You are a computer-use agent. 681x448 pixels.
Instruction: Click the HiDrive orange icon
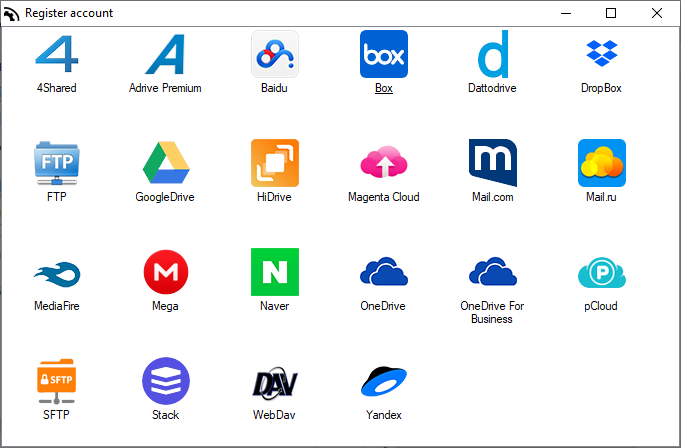pos(274,163)
